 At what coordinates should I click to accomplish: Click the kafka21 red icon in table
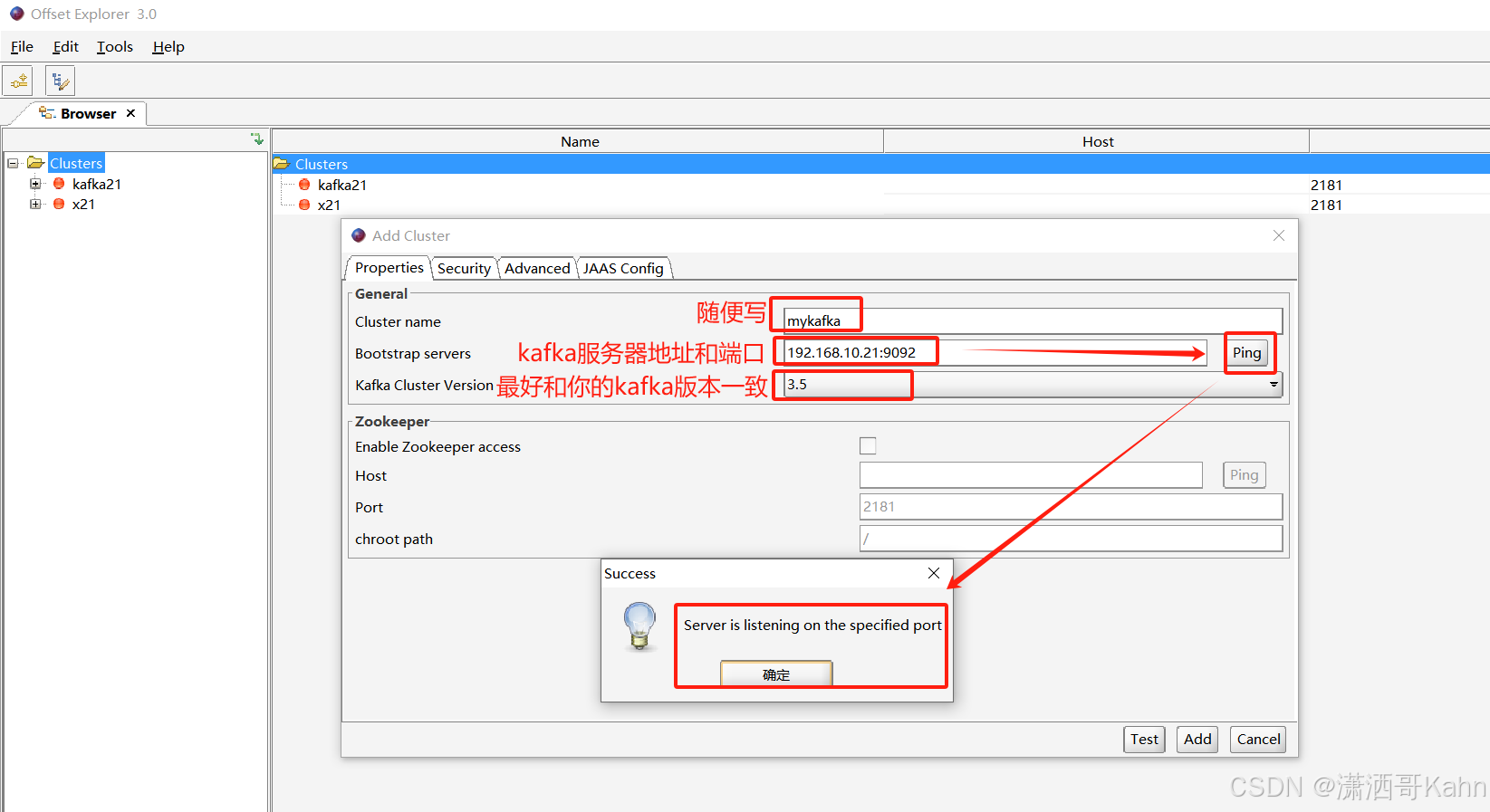(304, 185)
